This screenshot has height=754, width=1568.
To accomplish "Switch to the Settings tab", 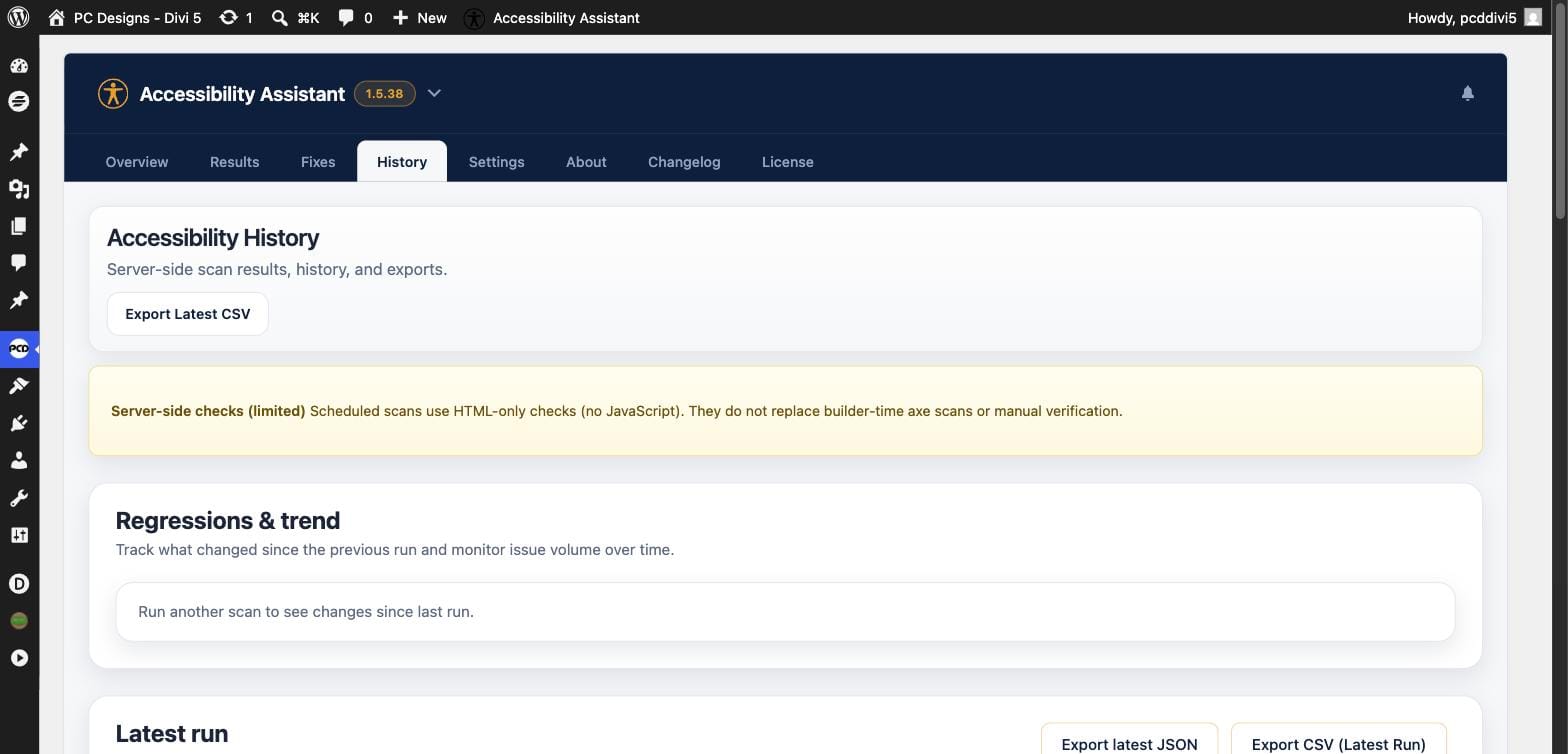I will pos(496,162).
